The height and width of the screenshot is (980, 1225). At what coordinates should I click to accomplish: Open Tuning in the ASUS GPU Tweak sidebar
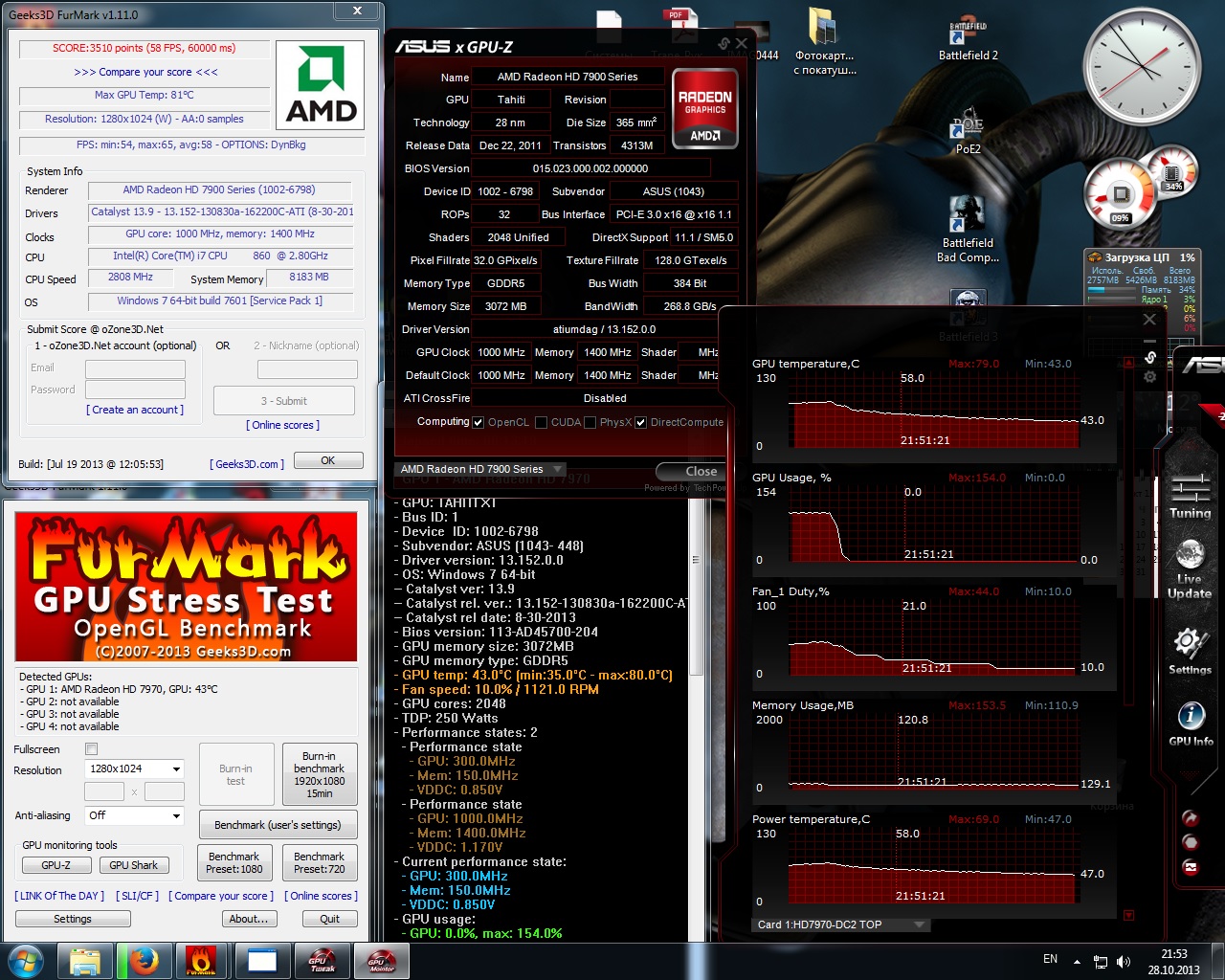pyautogui.click(x=1190, y=496)
